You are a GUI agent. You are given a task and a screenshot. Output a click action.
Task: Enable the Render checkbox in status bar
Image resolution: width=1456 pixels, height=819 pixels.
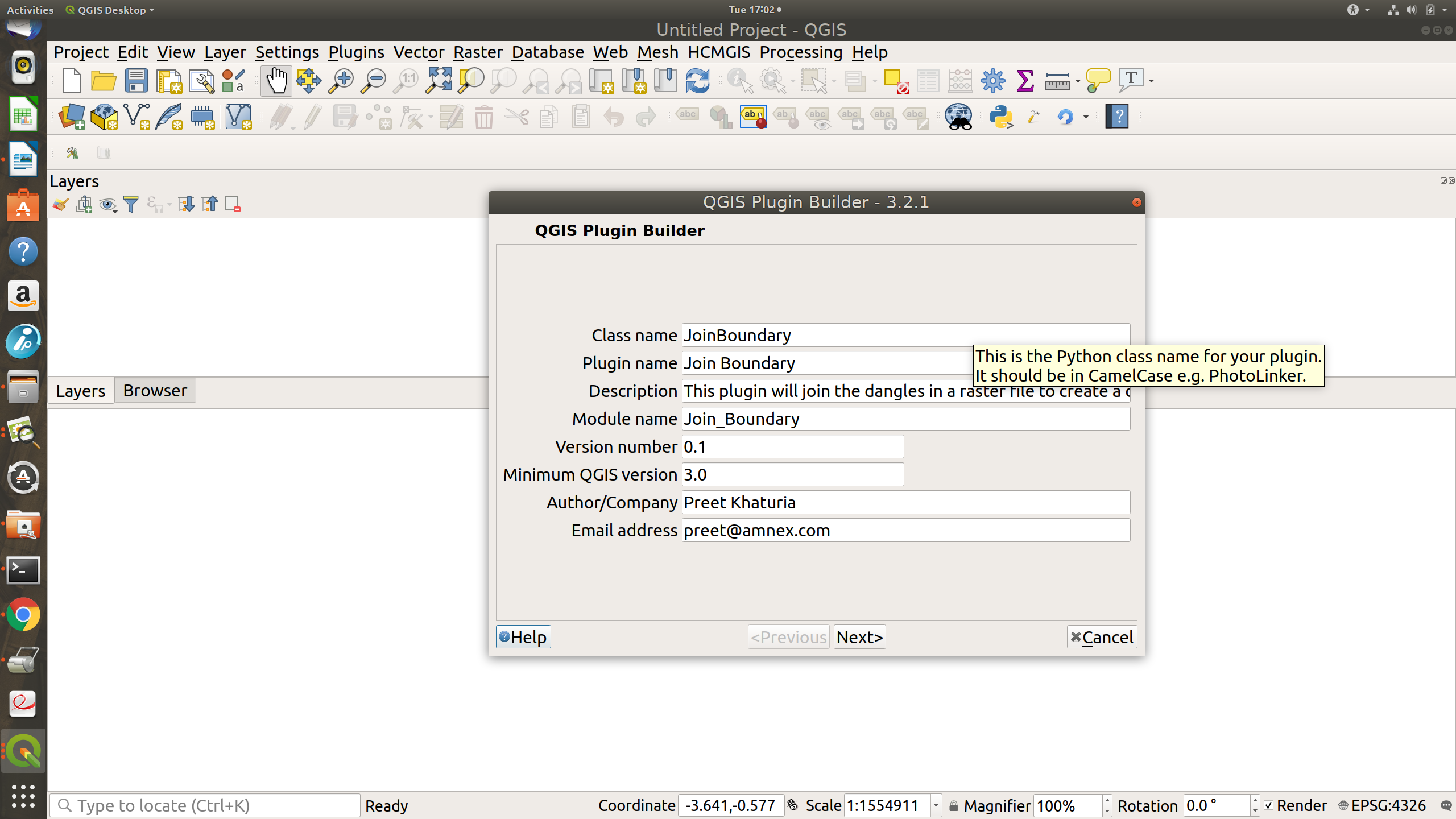1269,805
